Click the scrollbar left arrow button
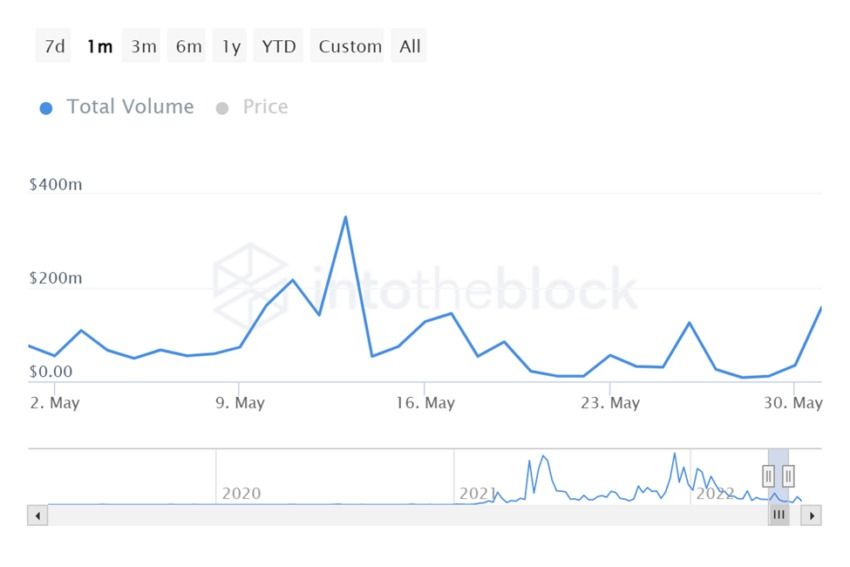Screen dimensions: 850x567 (x=38, y=516)
